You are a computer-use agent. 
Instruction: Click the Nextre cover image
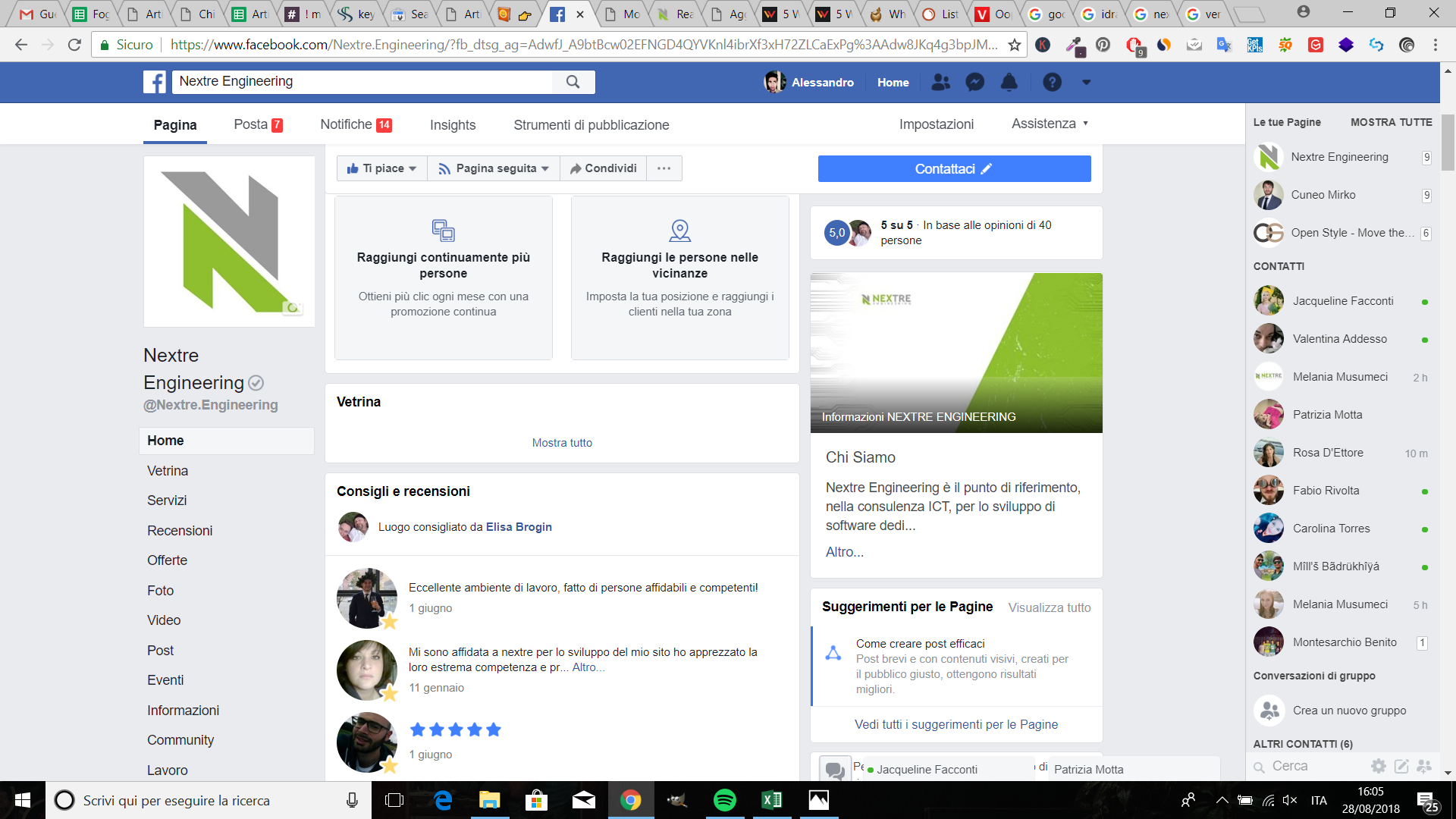[956, 353]
